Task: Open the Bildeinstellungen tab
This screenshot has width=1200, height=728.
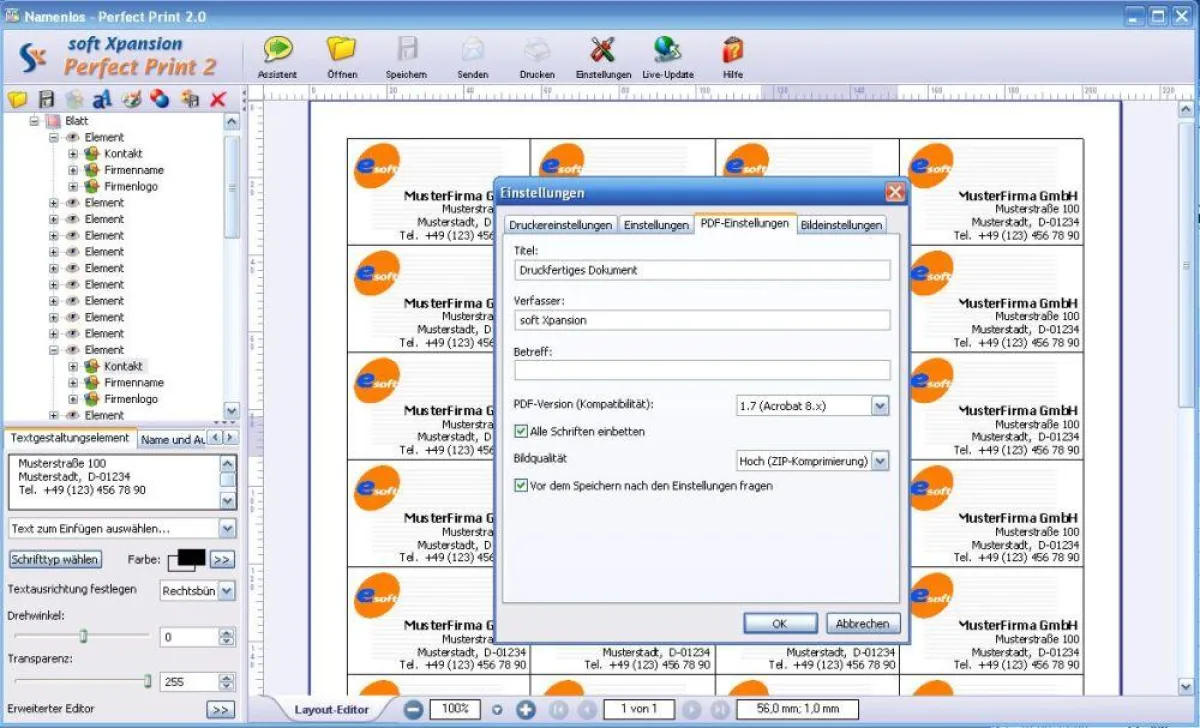Action: click(x=841, y=225)
